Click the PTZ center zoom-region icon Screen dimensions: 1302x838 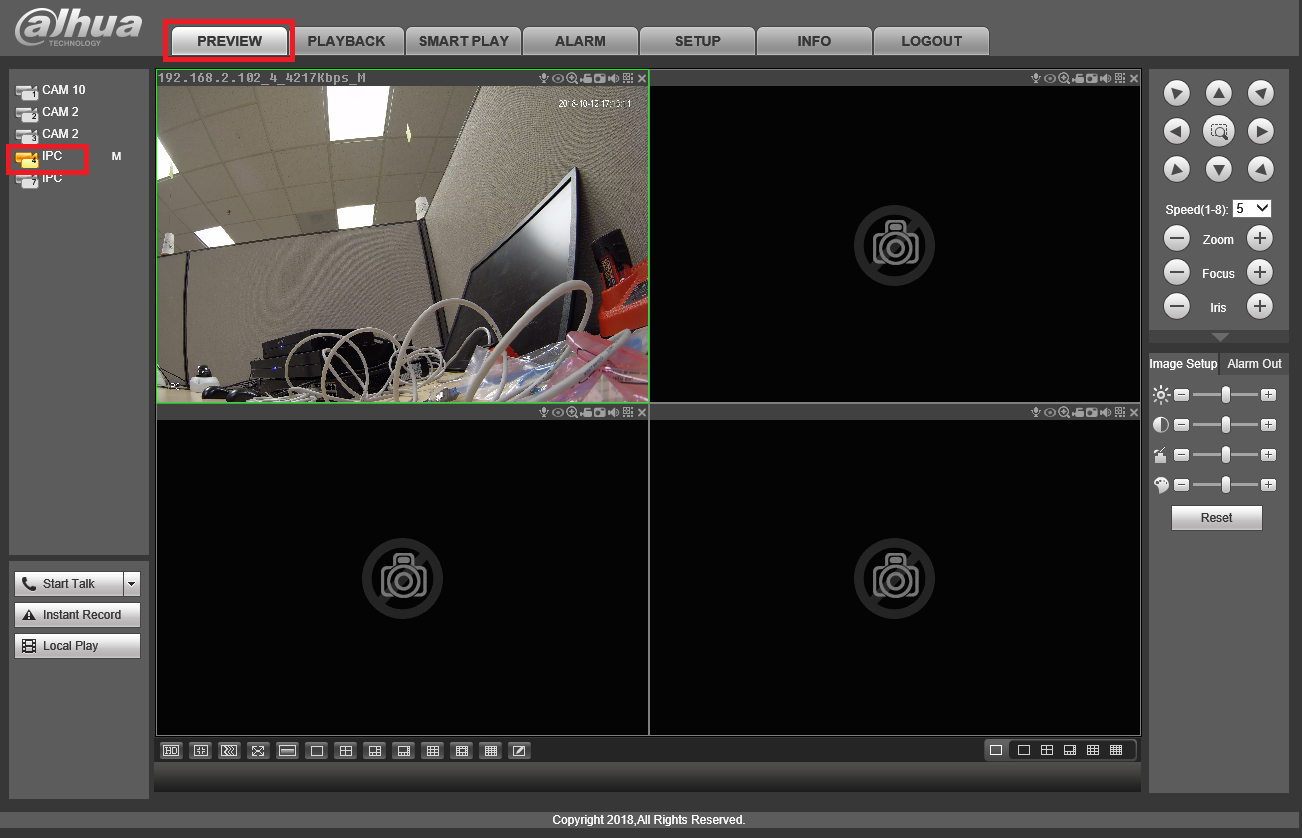pyautogui.click(x=1218, y=131)
